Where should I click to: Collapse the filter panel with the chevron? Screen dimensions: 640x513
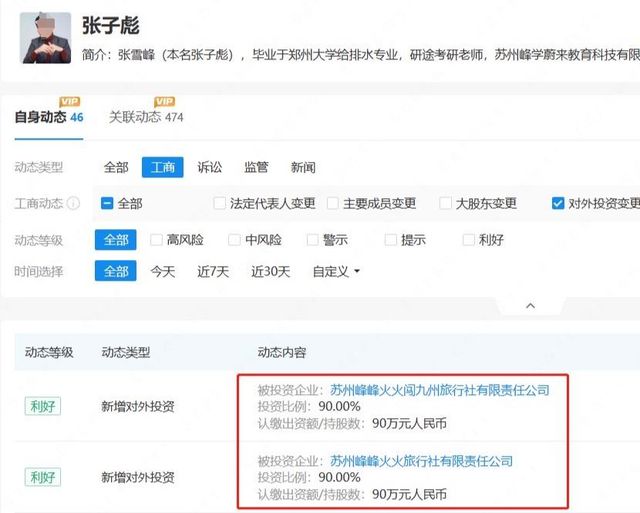530,306
